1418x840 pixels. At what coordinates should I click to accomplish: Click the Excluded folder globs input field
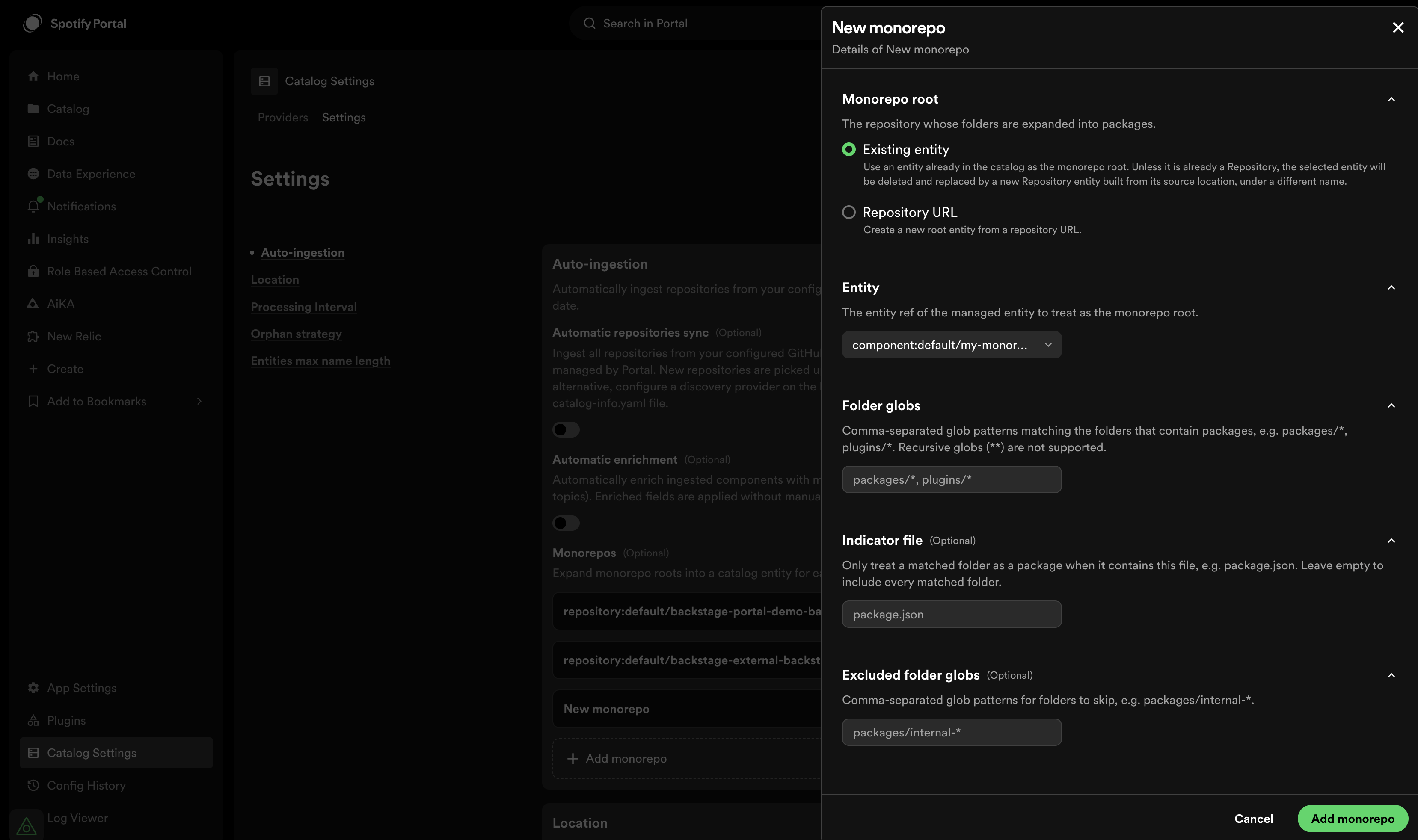(951, 733)
